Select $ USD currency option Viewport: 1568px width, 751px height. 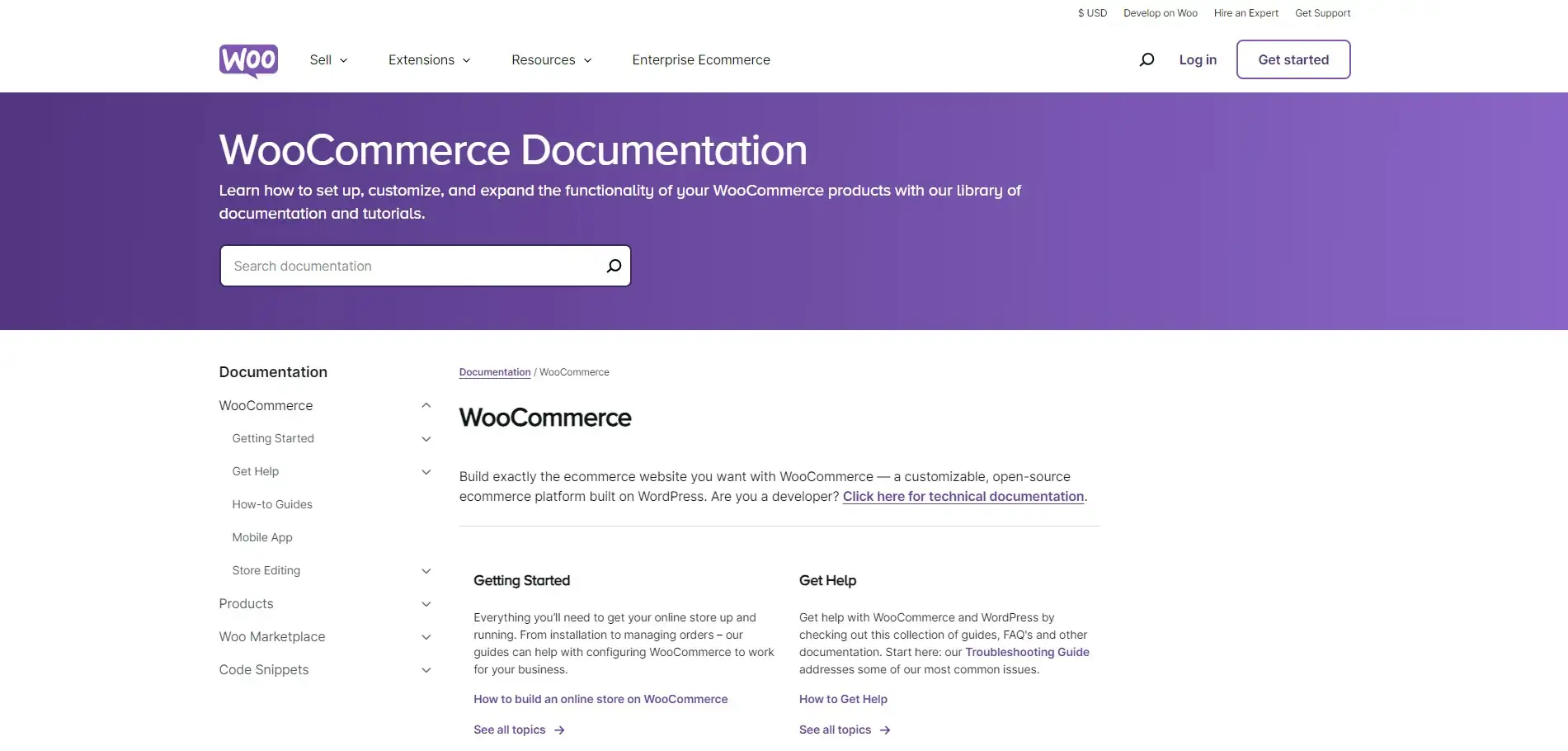[1092, 13]
